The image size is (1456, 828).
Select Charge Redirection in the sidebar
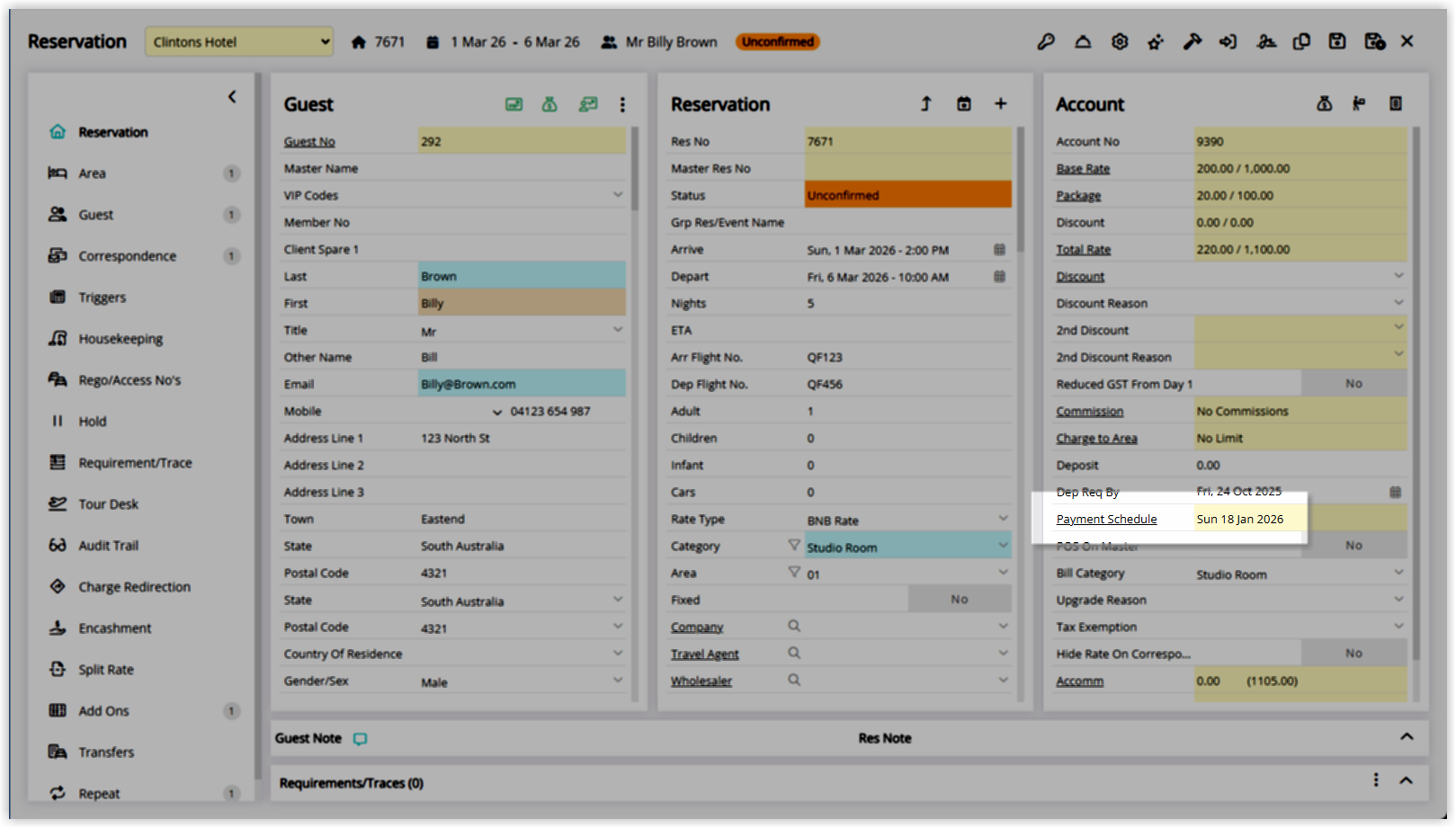[134, 587]
